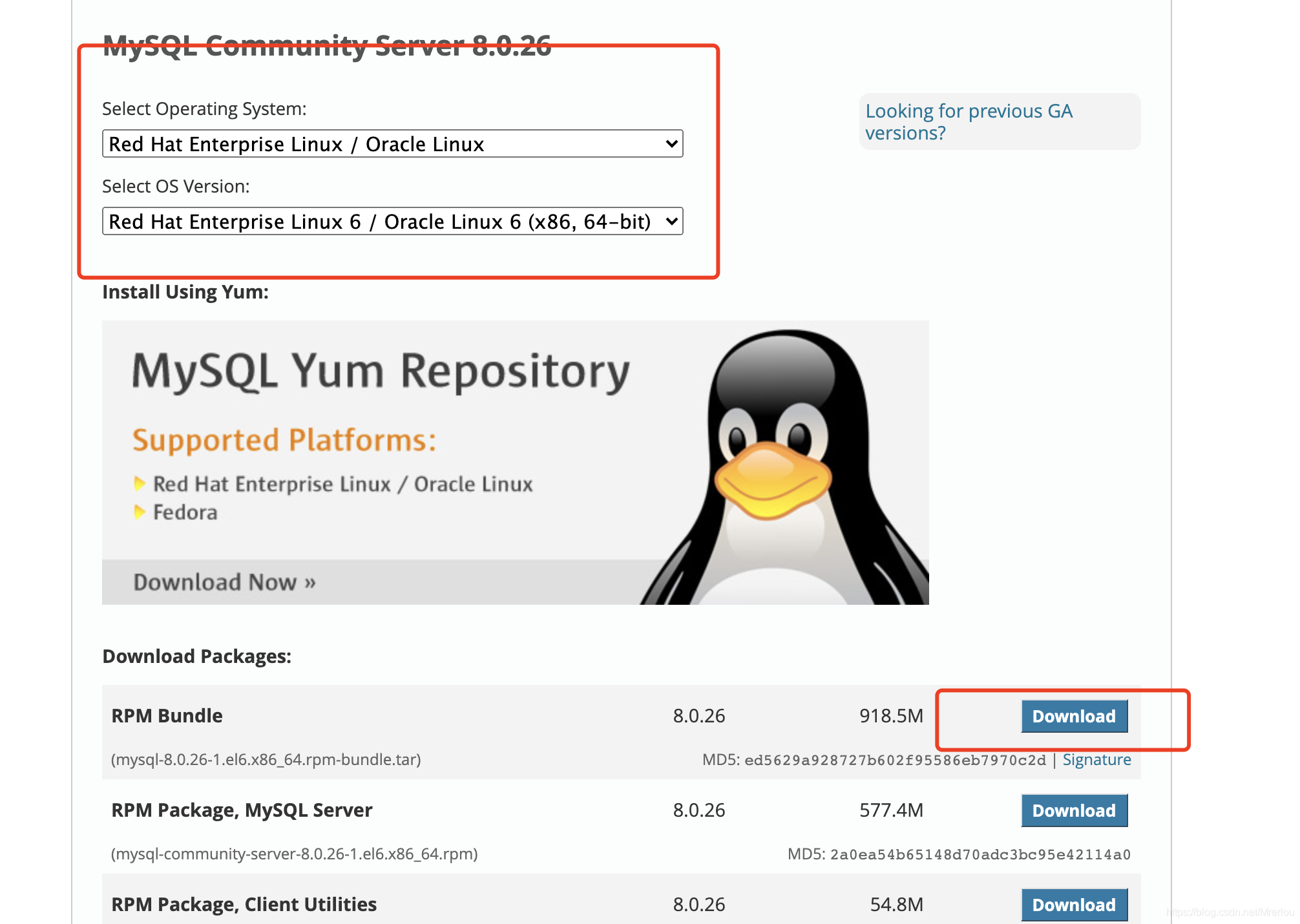1300x924 pixels.
Task: Open the Signature link for RPM Bundle
Action: pyautogui.click(x=1096, y=760)
